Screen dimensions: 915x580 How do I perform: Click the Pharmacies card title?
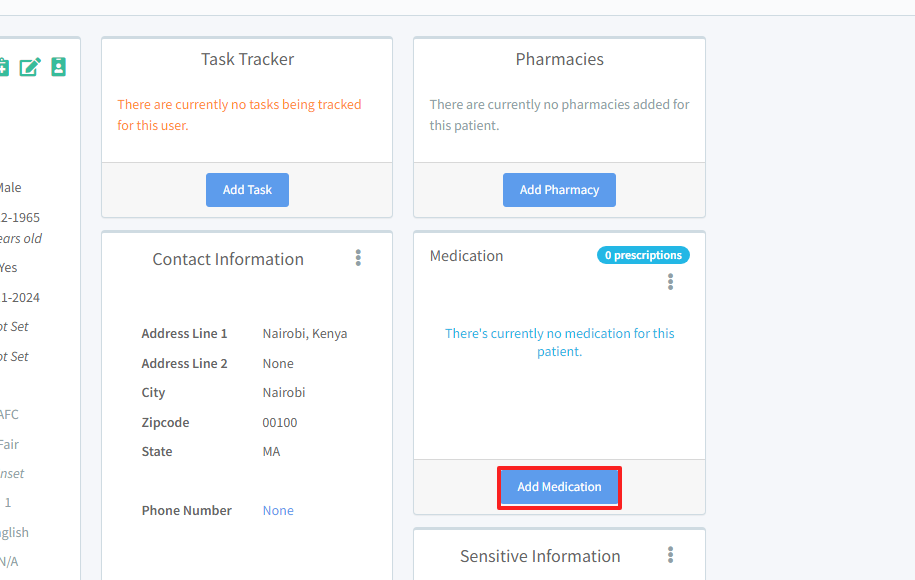click(x=559, y=59)
